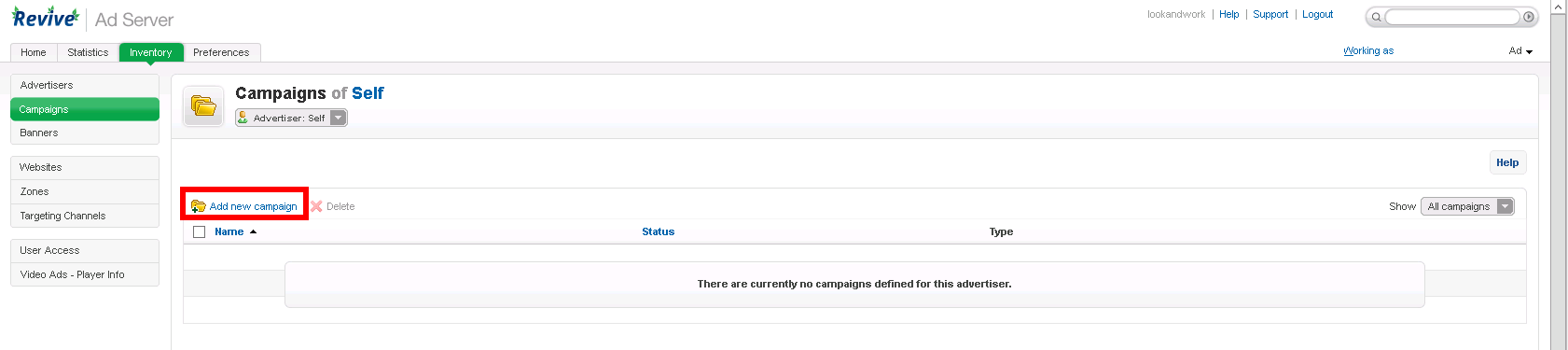The height and width of the screenshot is (350, 1568).
Task: Click the red Delete X icon
Action: tap(316, 206)
